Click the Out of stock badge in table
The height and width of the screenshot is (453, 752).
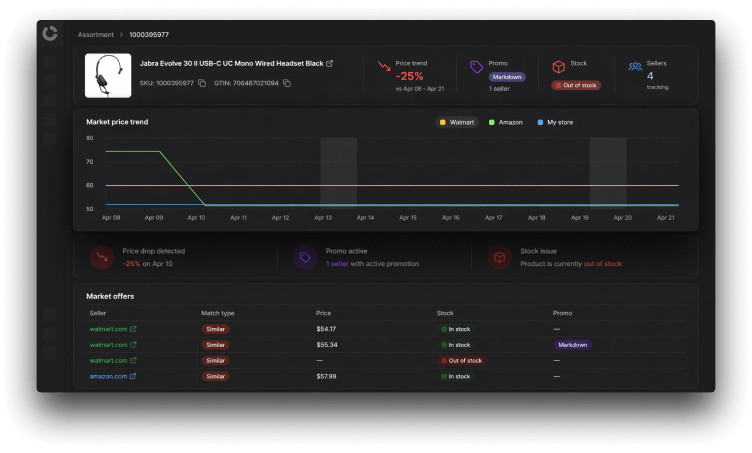tap(461, 360)
